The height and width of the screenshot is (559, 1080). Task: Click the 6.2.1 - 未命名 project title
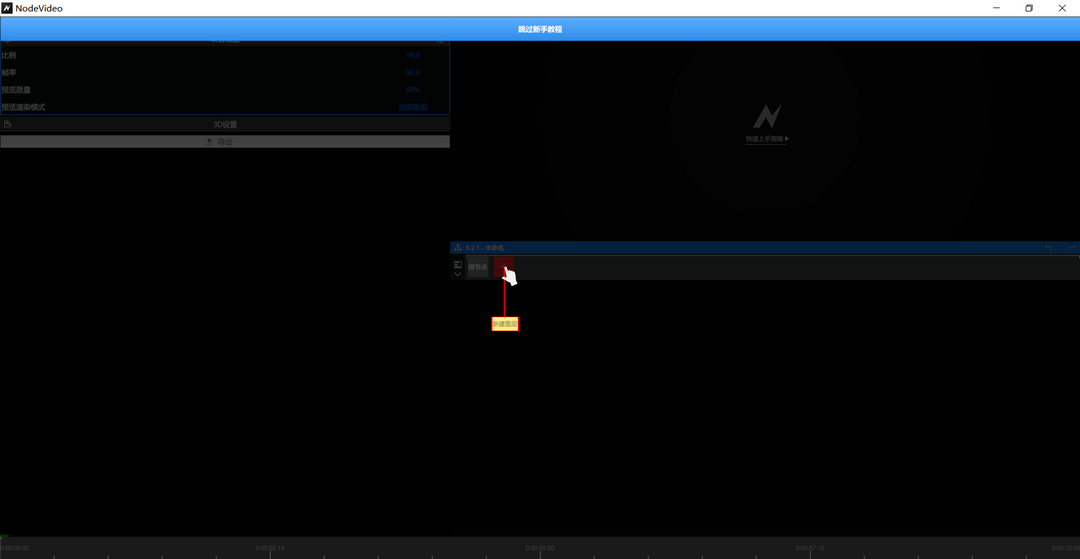click(x=485, y=248)
